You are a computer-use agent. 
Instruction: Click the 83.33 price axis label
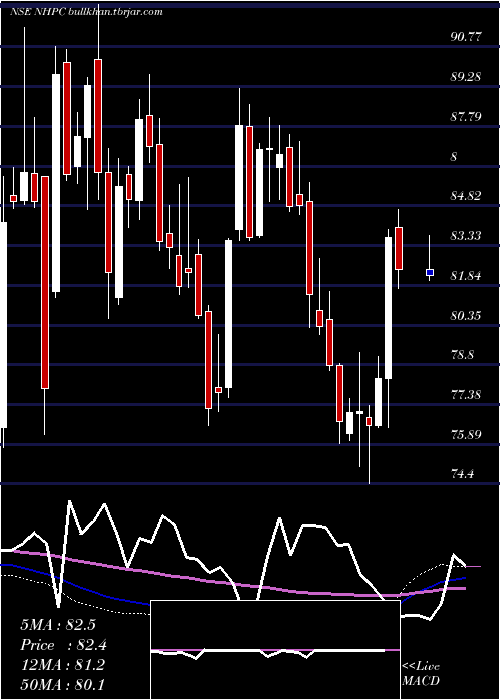(466, 236)
